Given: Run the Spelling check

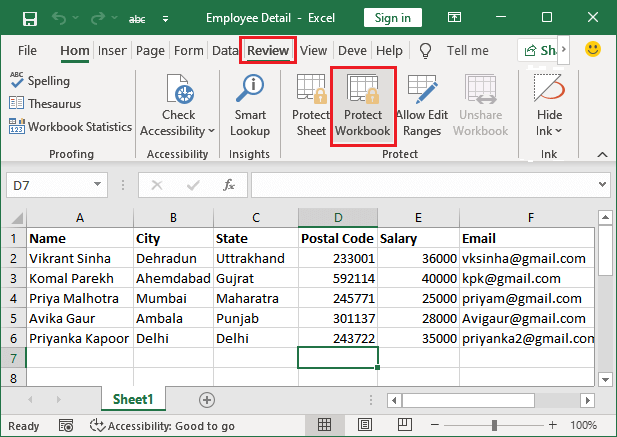Looking at the screenshot, I should tap(40, 80).
